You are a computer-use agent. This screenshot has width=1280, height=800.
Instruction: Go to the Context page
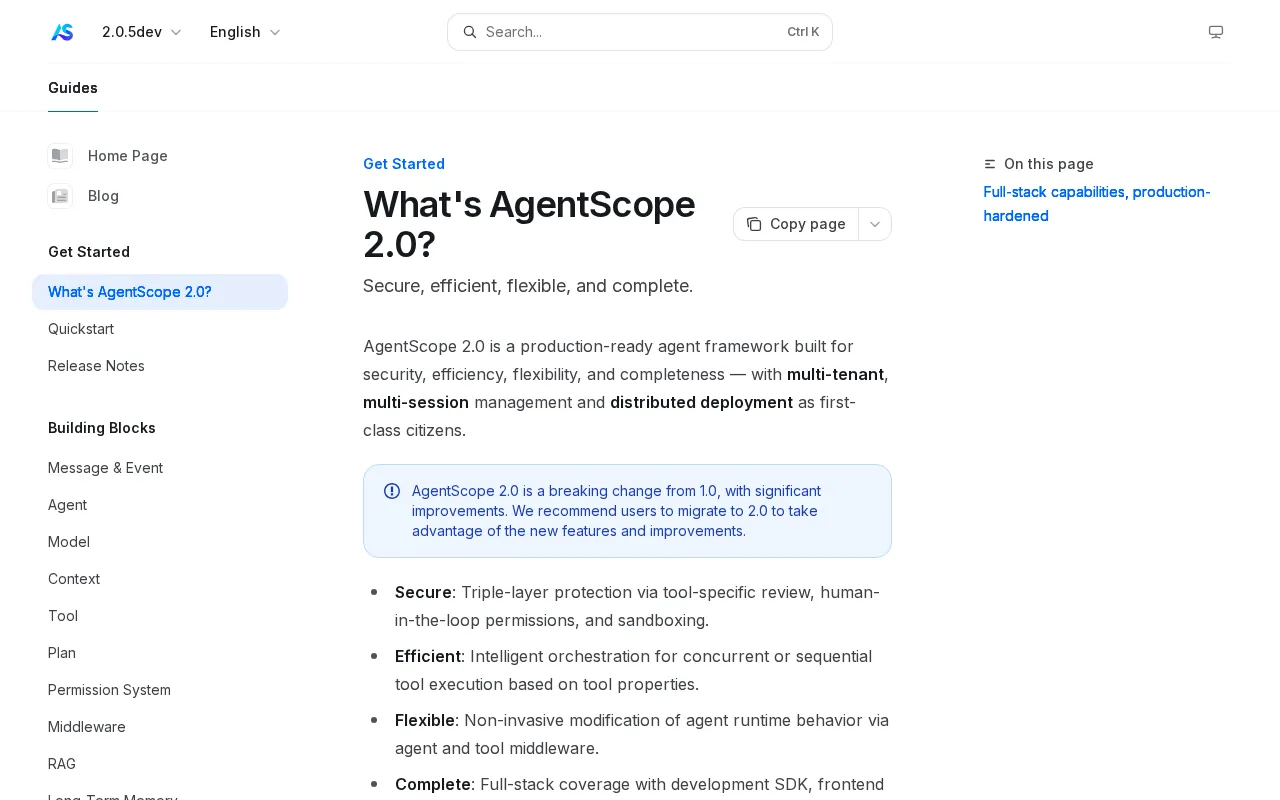160,579
